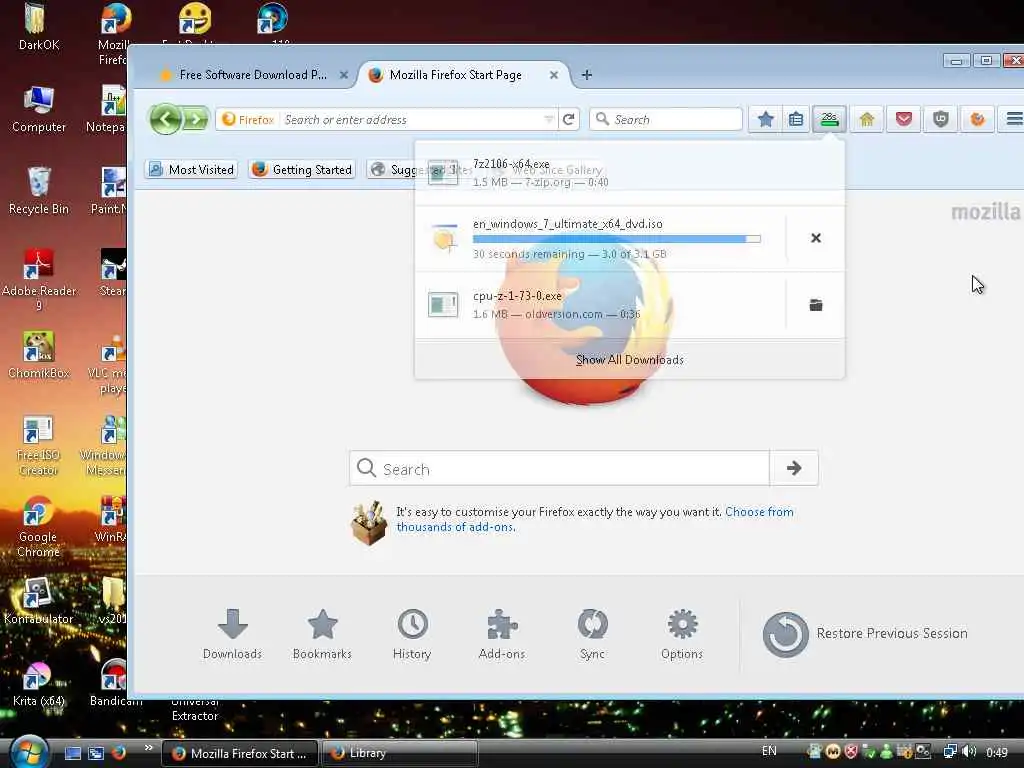
Task: Select the ChomikBox desktop shortcut
Action: [39, 355]
